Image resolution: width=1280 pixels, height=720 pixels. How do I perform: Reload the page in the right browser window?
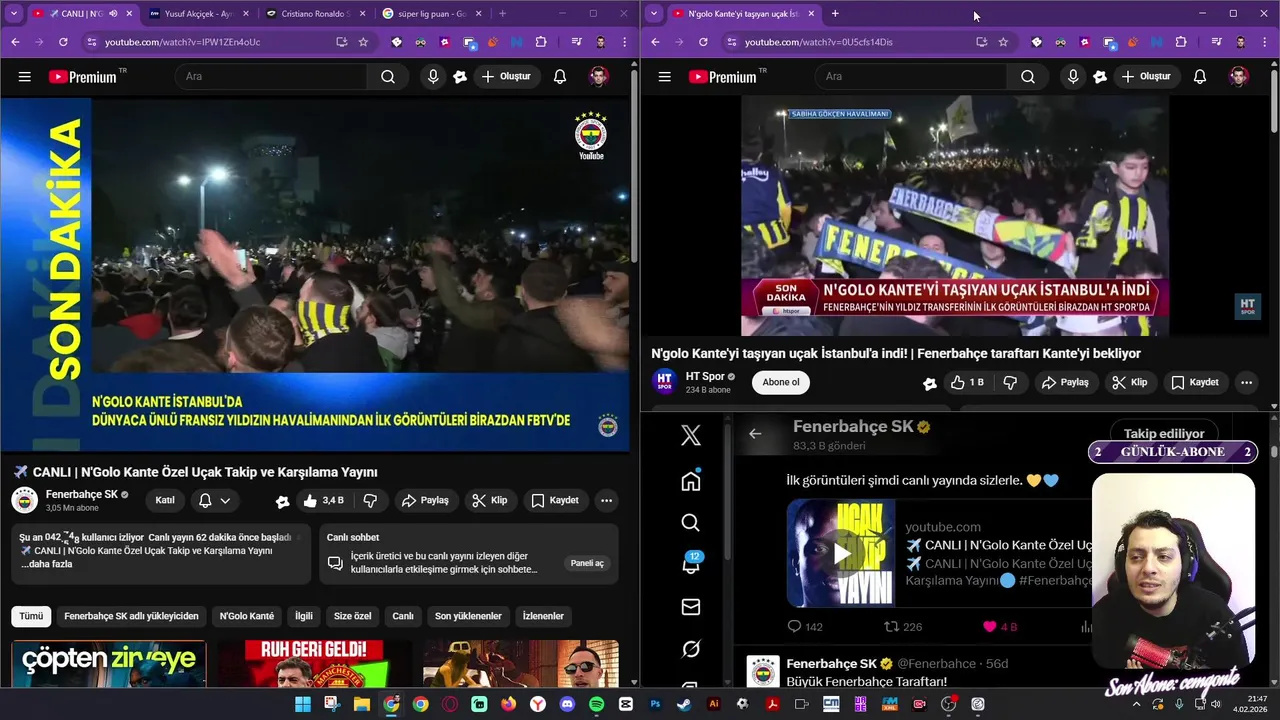pyautogui.click(x=703, y=42)
